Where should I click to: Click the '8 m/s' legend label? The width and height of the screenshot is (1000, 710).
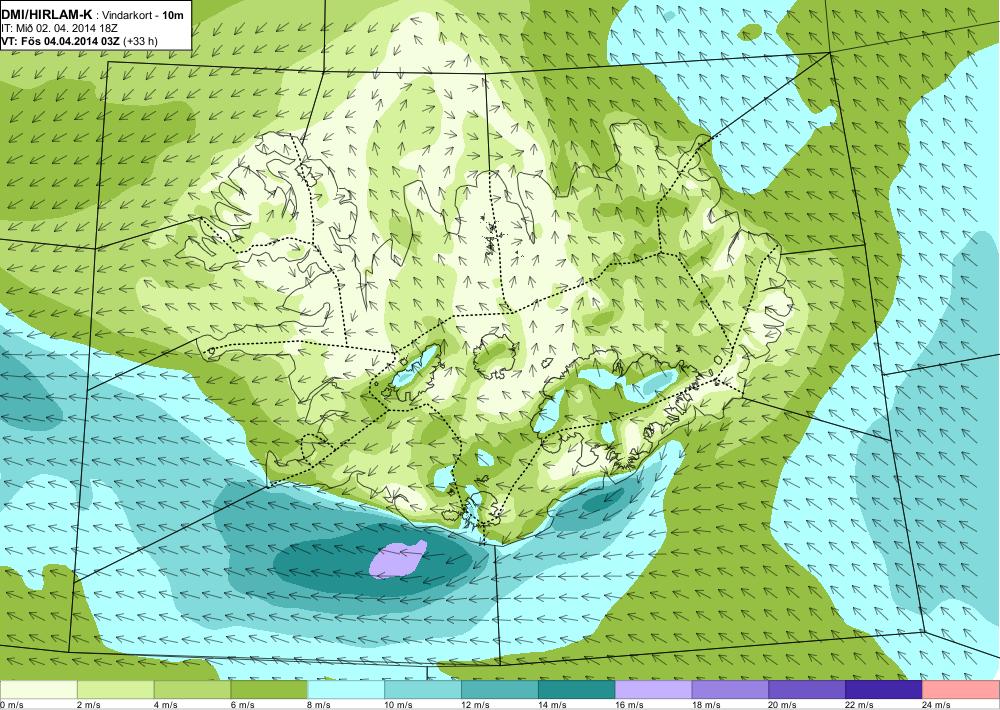point(320,705)
